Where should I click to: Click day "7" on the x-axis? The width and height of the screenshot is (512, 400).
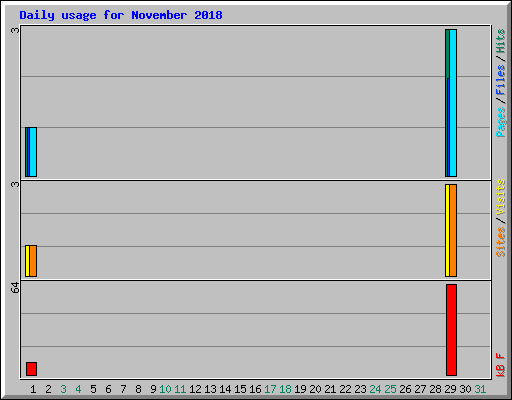tap(123, 389)
